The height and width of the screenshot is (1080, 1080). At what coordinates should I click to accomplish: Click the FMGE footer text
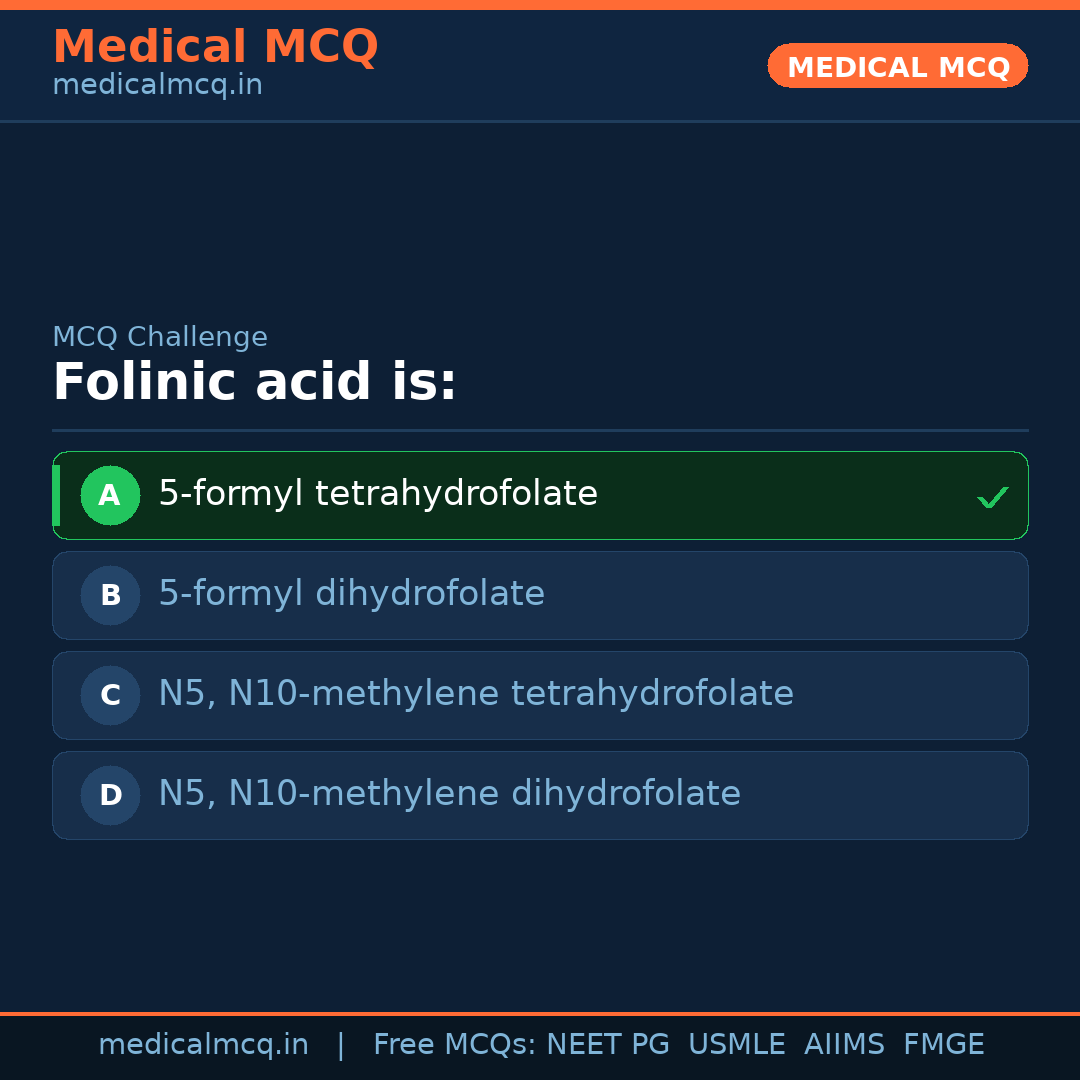943,1045
